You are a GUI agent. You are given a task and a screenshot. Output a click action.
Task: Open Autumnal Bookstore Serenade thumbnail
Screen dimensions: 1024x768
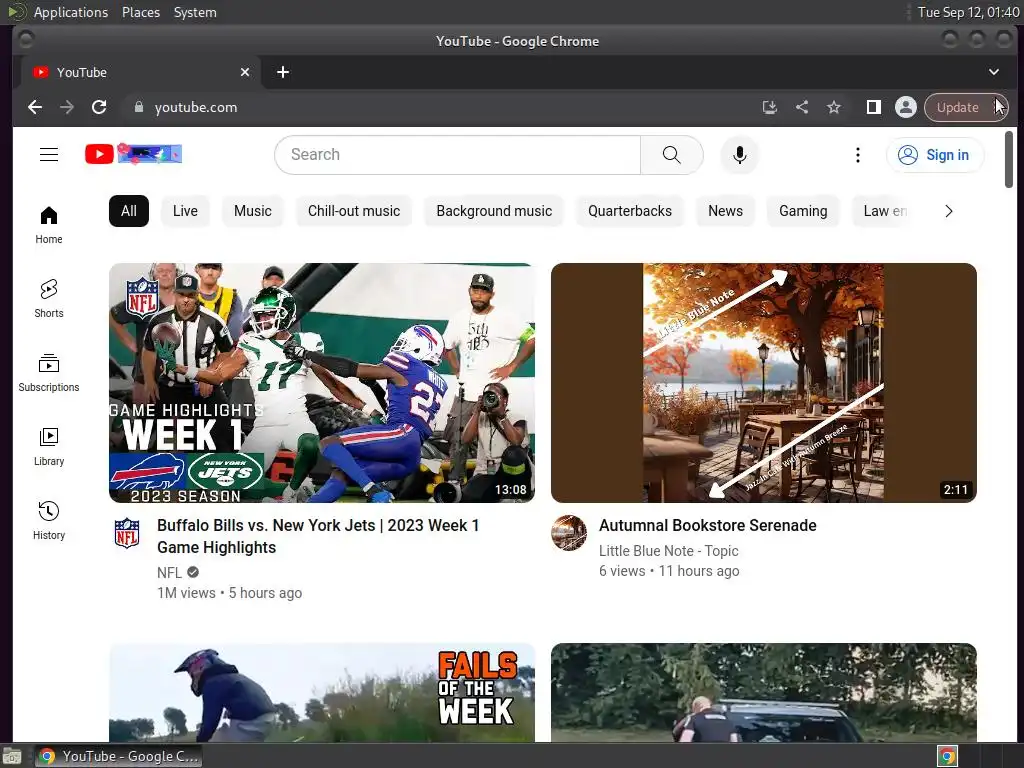(x=763, y=383)
